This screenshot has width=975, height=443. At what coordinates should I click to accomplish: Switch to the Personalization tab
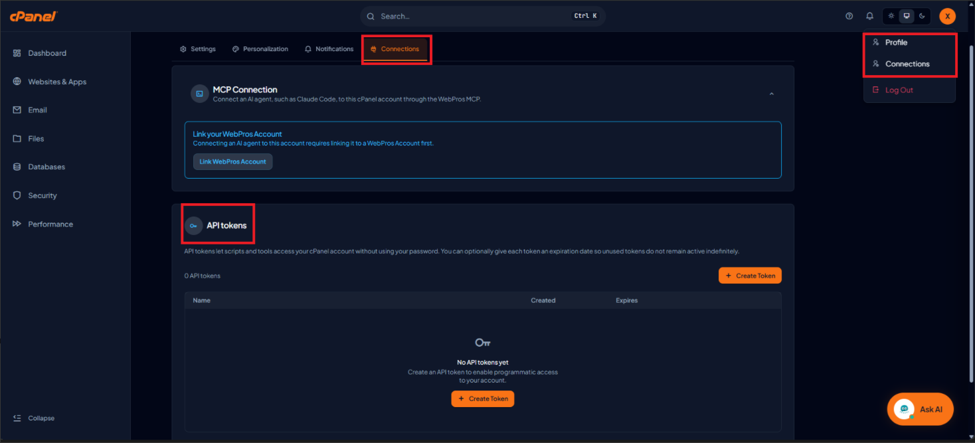260,49
